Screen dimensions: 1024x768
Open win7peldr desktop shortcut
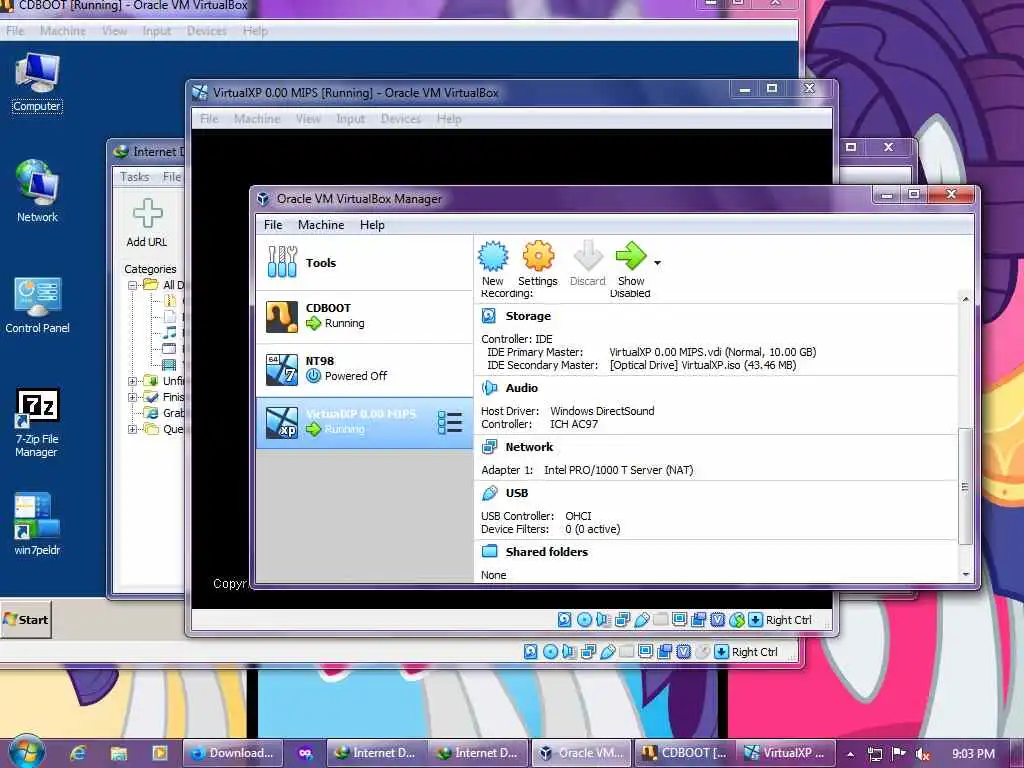pos(37,524)
